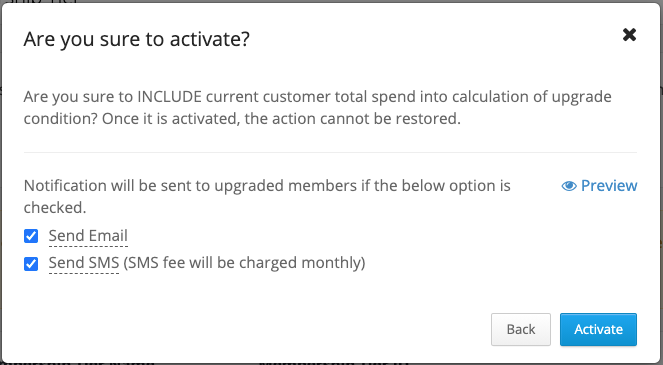Click the dimmed page text above the dialog
Screen dimensions: 663x365
coord(40,1)
